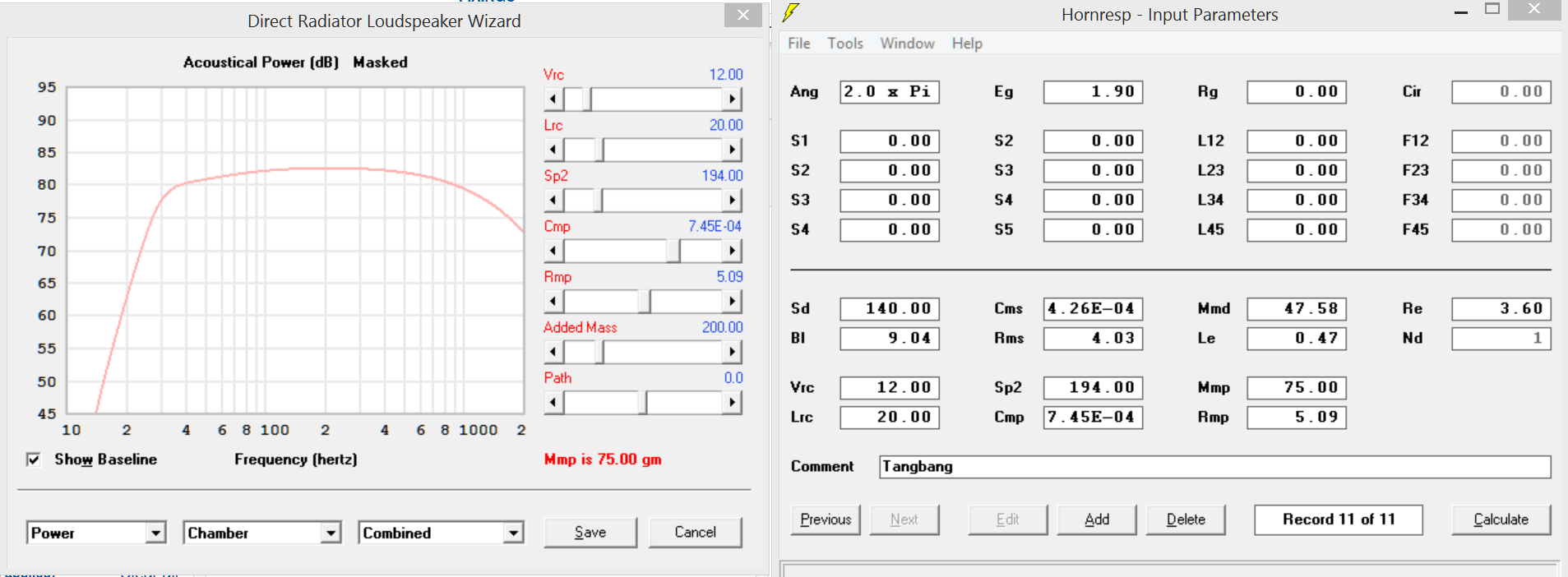This screenshot has width=1568, height=577.
Task: Click the Cmp slider left arrow
Action: pyautogui.click(x=553, y=252)
